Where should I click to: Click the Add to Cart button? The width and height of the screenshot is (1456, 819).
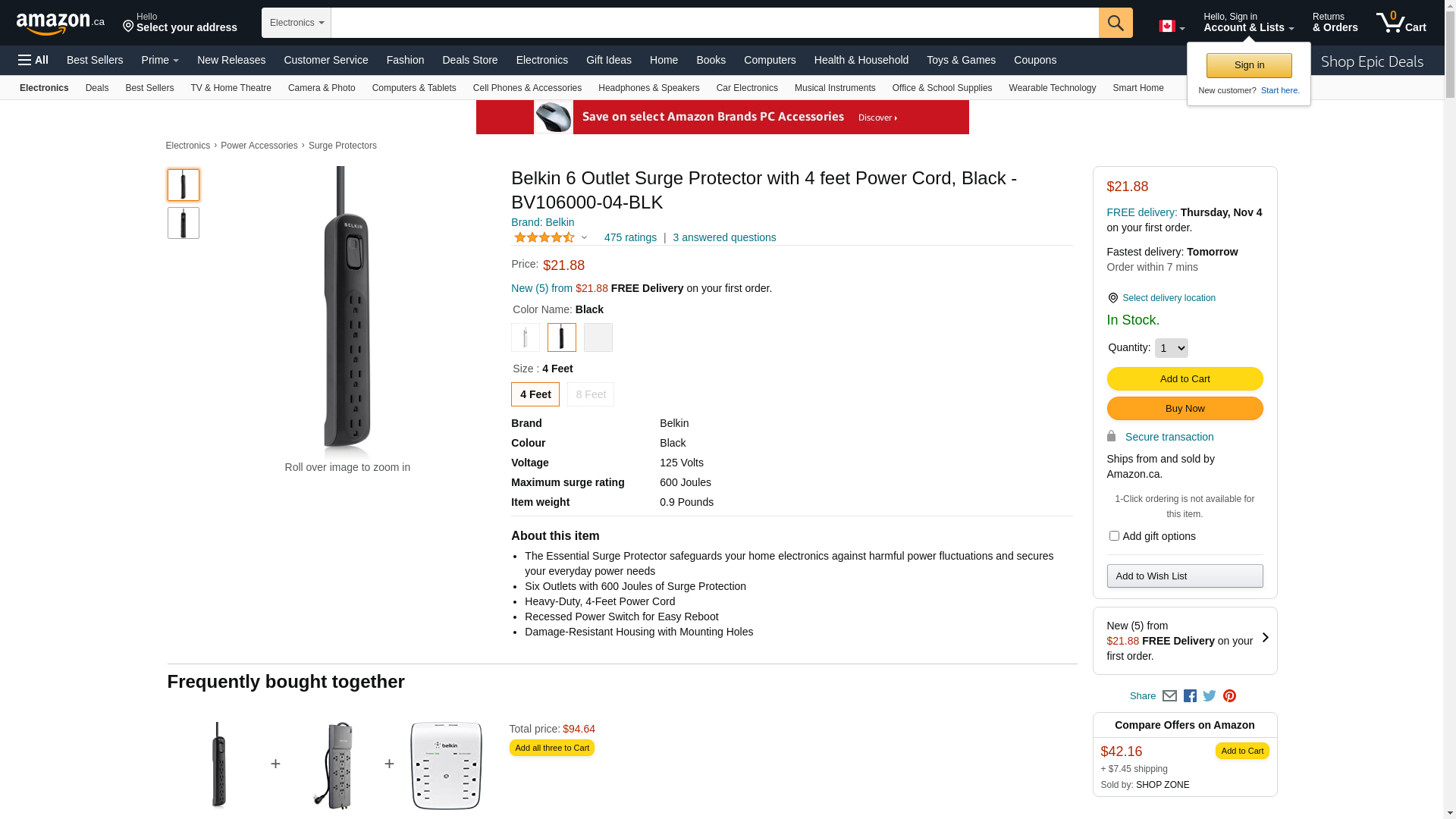pyautogui.click(x=1185, y=378)
